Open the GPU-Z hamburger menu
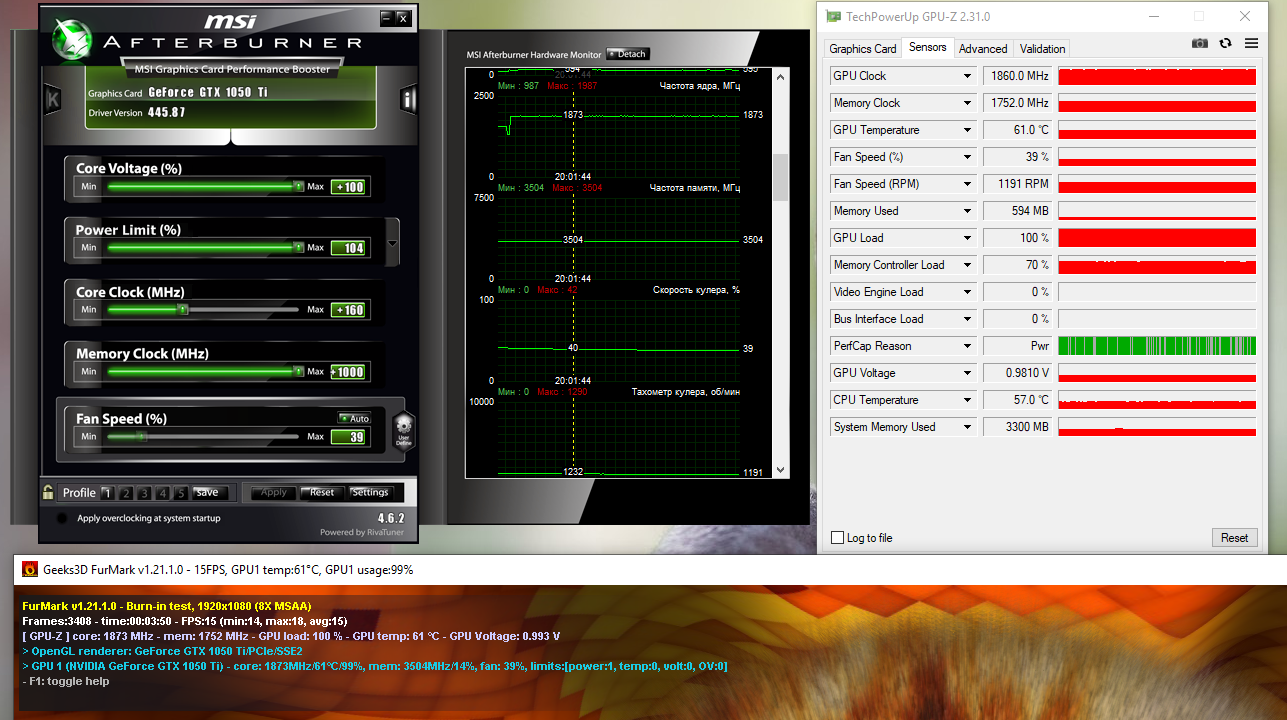This screenshot has width=1287, height=720. [1251, 43]
